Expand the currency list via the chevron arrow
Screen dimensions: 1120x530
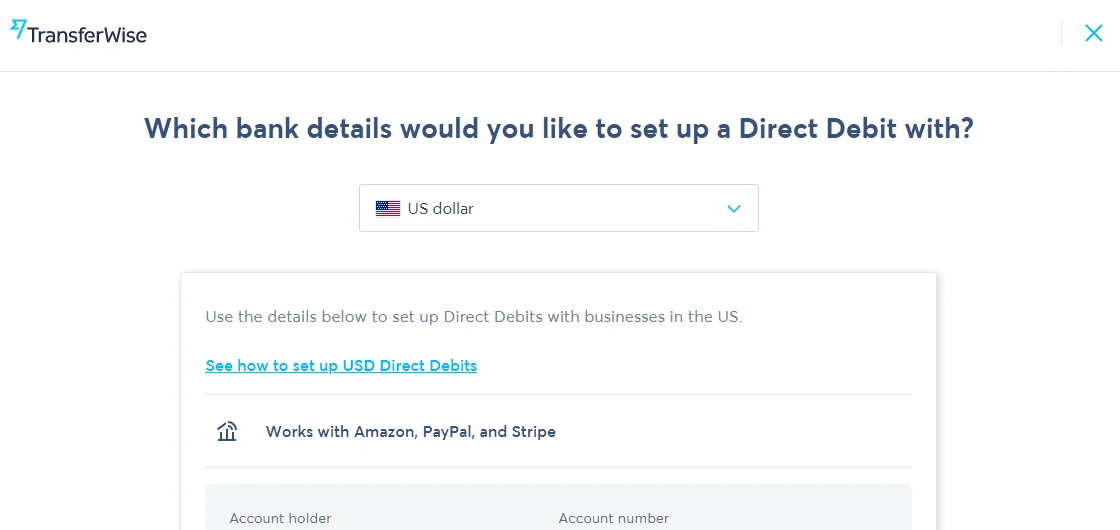coord(734,209)
